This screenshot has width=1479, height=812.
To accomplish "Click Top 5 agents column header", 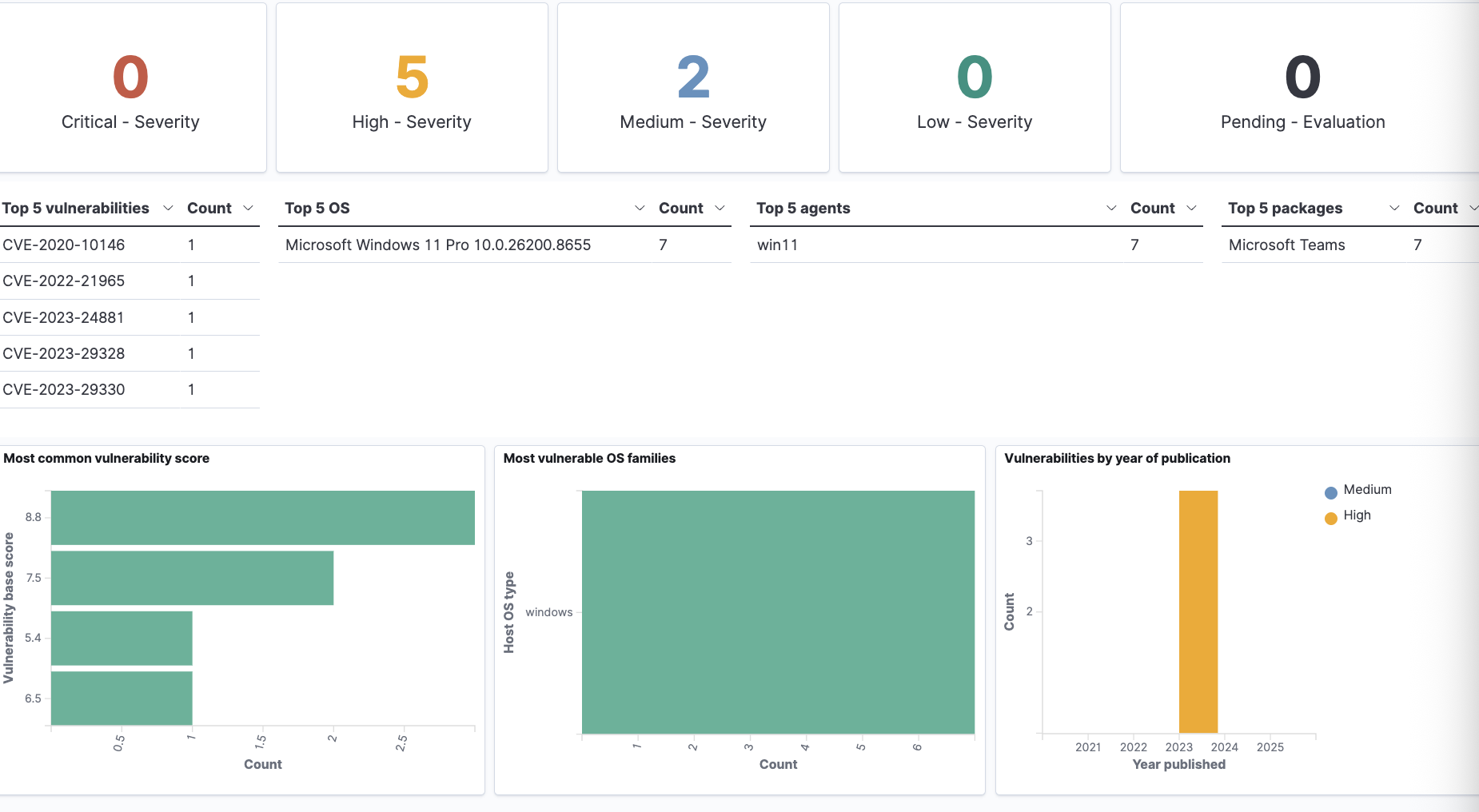I will click(x=803, y=208).
